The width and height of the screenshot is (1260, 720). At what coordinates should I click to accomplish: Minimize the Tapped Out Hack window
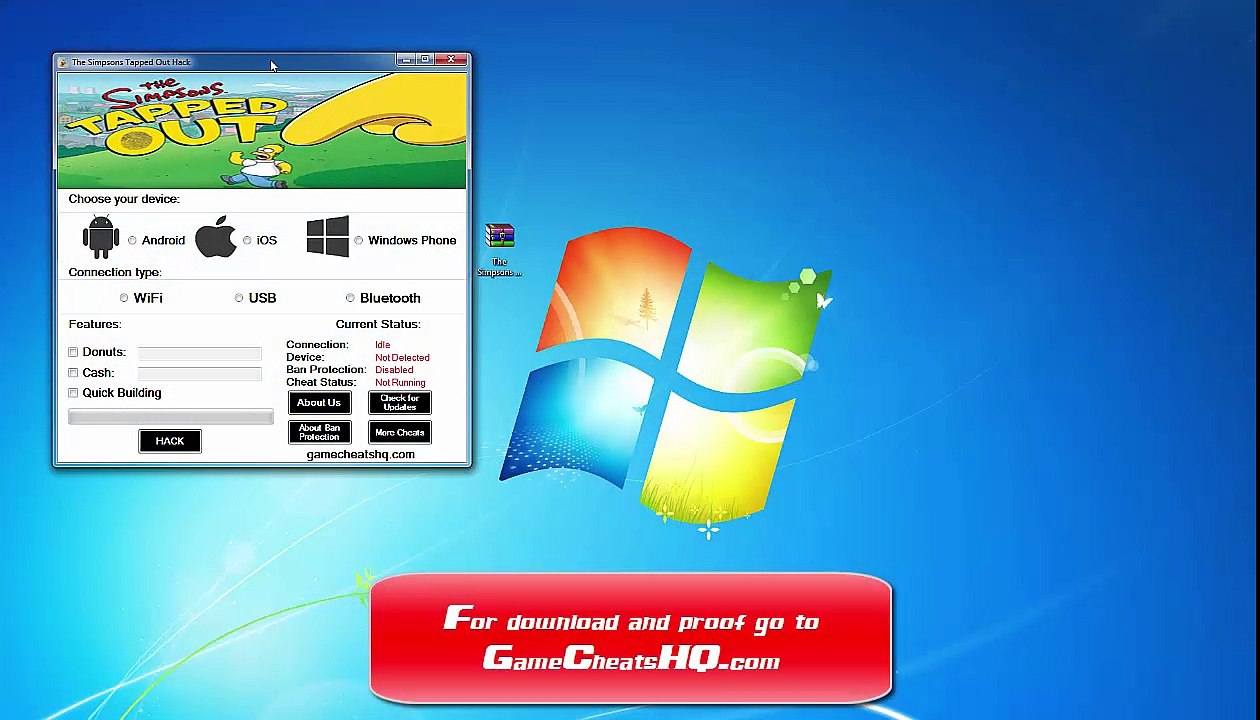pos(405,61)
